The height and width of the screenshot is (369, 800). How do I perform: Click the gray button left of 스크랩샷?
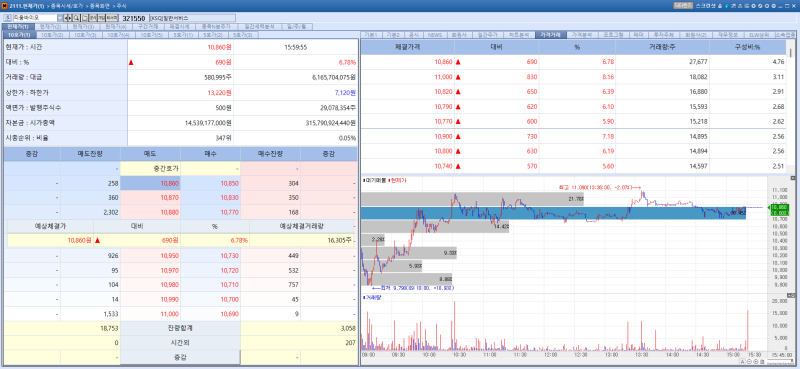[x=683, y=6]
